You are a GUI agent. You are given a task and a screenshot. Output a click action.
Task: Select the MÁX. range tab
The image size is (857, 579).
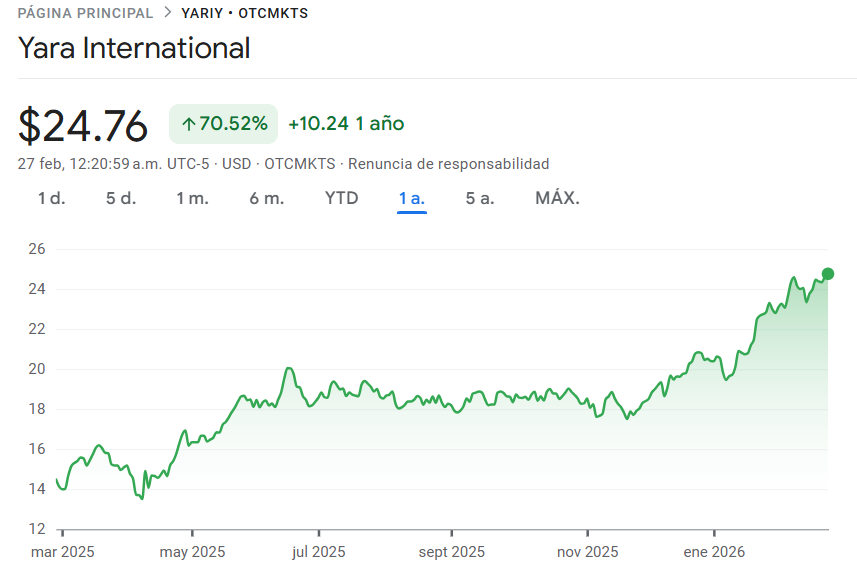tap(557, 198)
